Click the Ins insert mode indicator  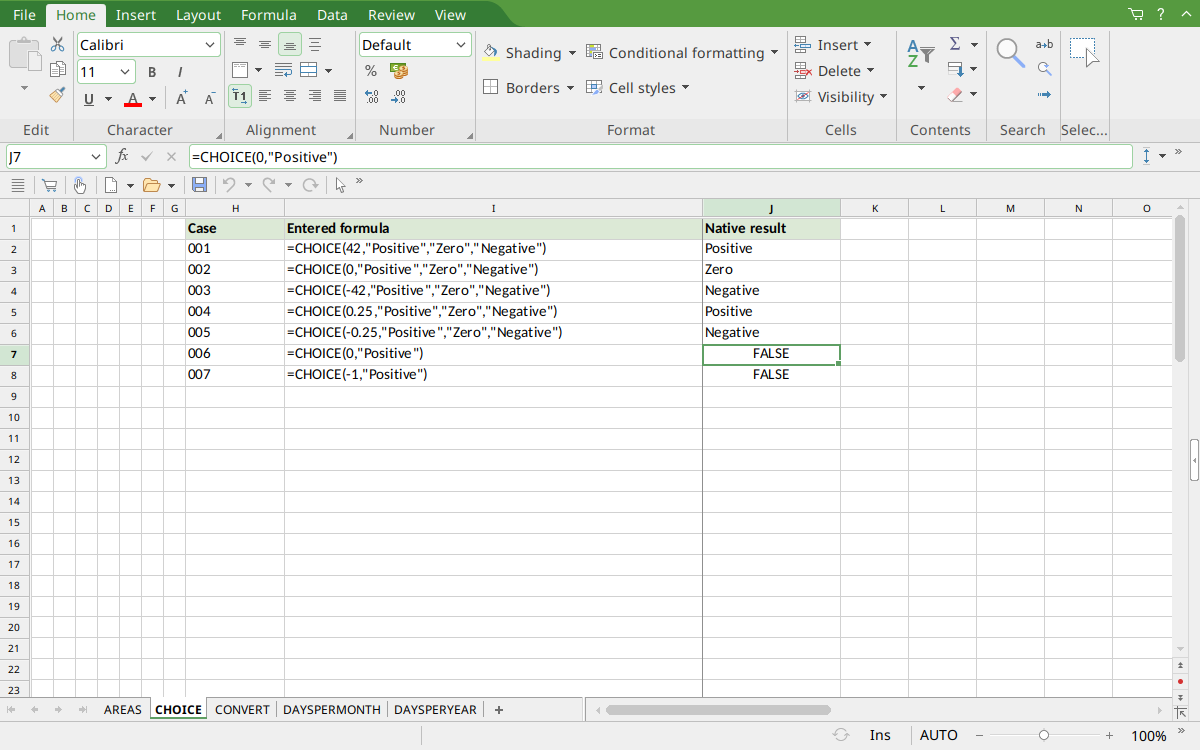[x=880, y=735]
